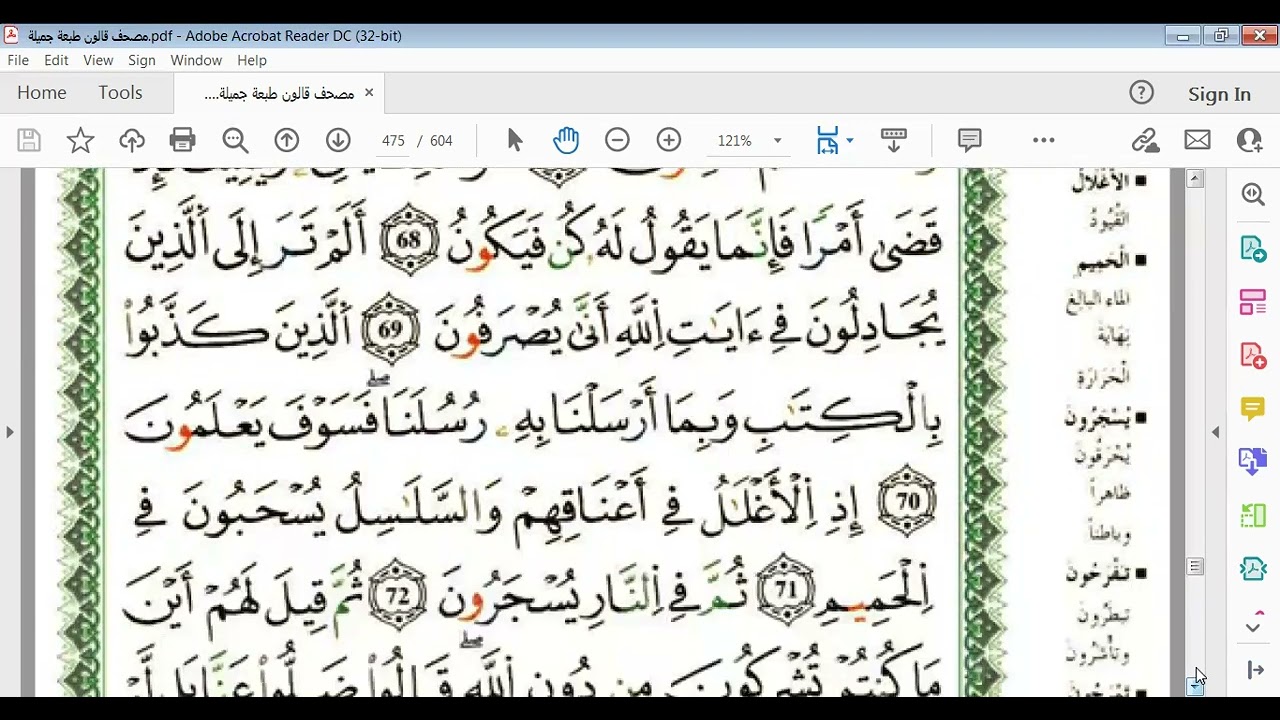Click the scrolling mode icon
1280x720 pixels.
(x=893, y=140)
